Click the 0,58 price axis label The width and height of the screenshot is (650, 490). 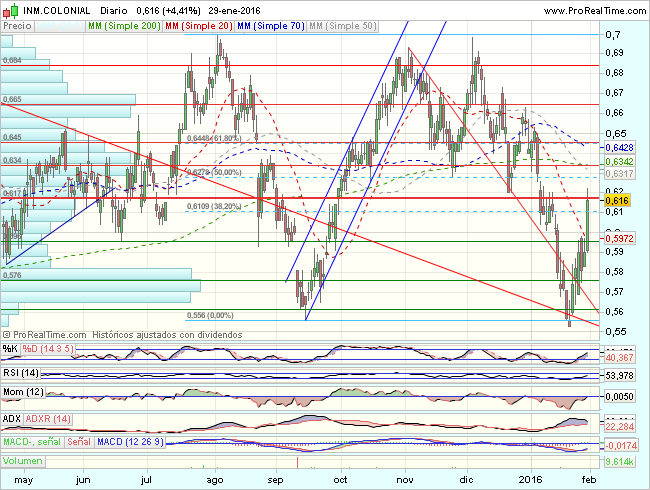pyautogui.click(x=614, y=272)
